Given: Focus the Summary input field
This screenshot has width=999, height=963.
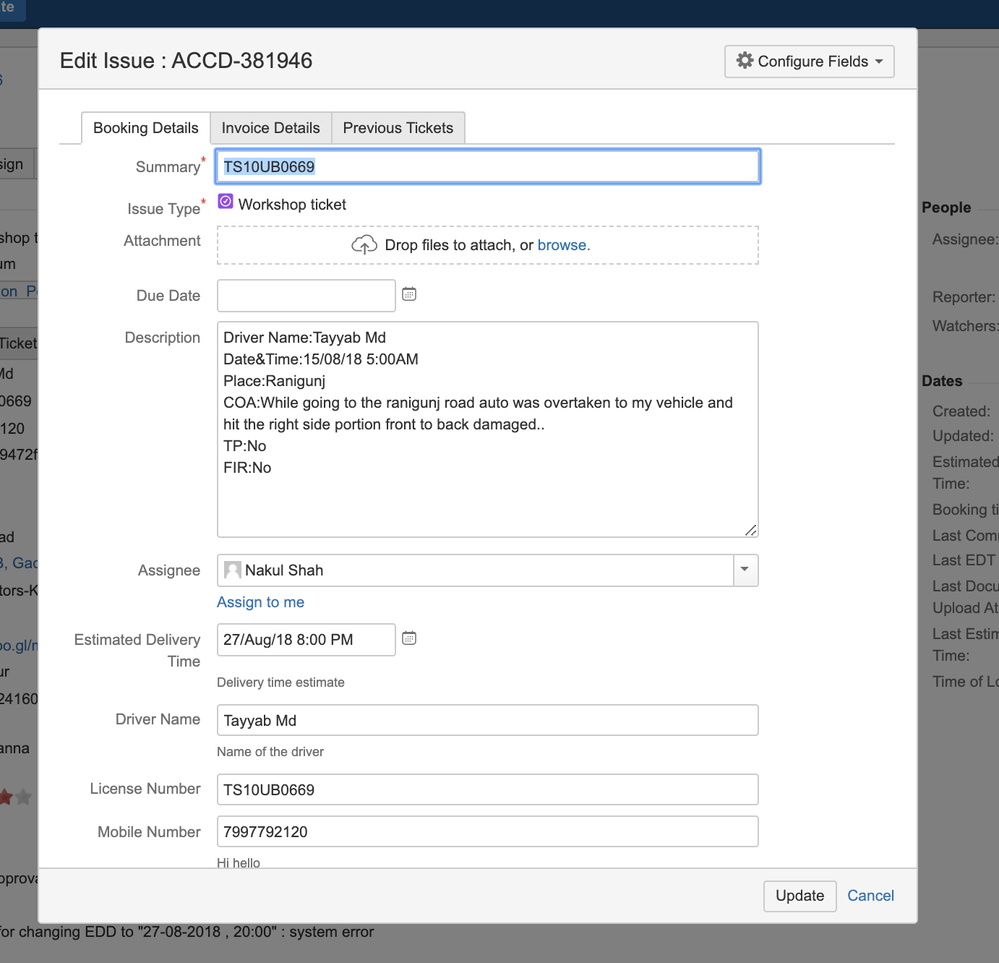Looking at the screenshot, I should coord(488,167).
